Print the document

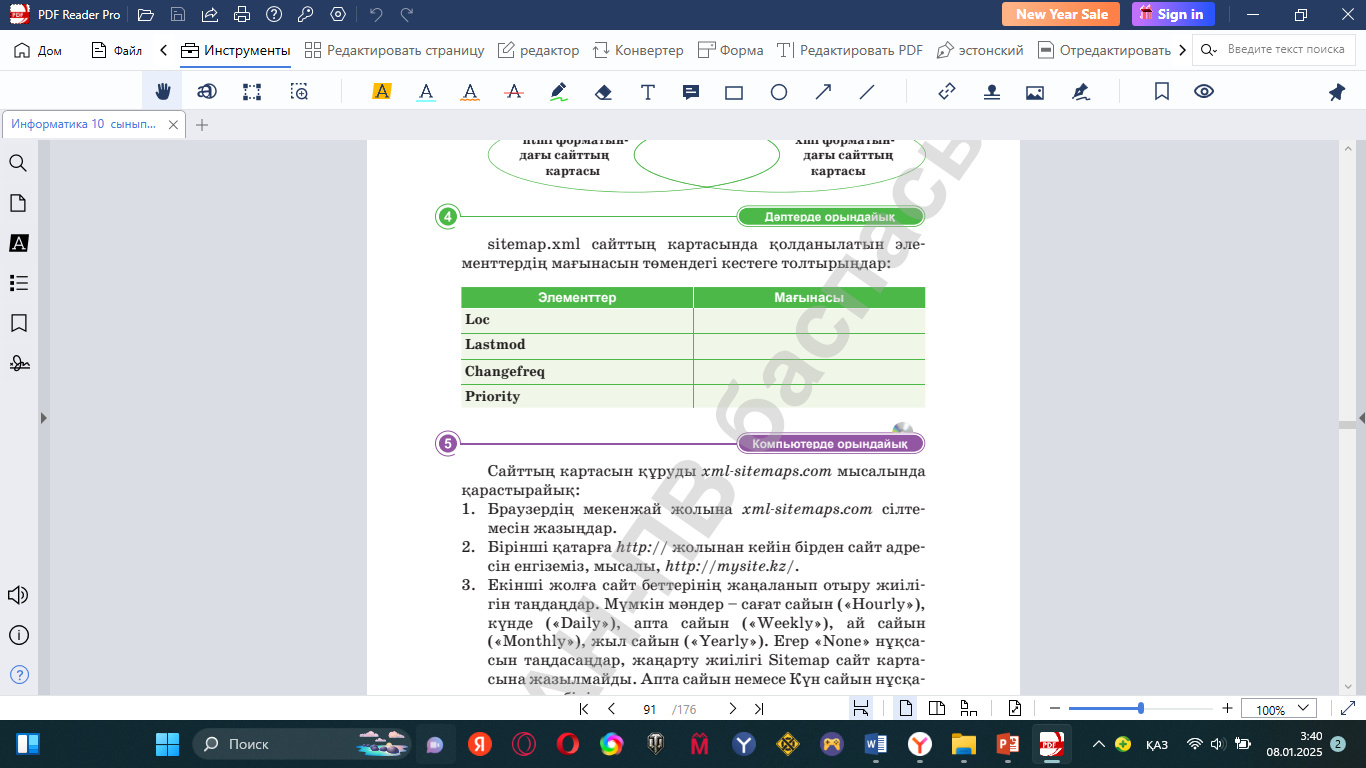(x=241, y=14)
